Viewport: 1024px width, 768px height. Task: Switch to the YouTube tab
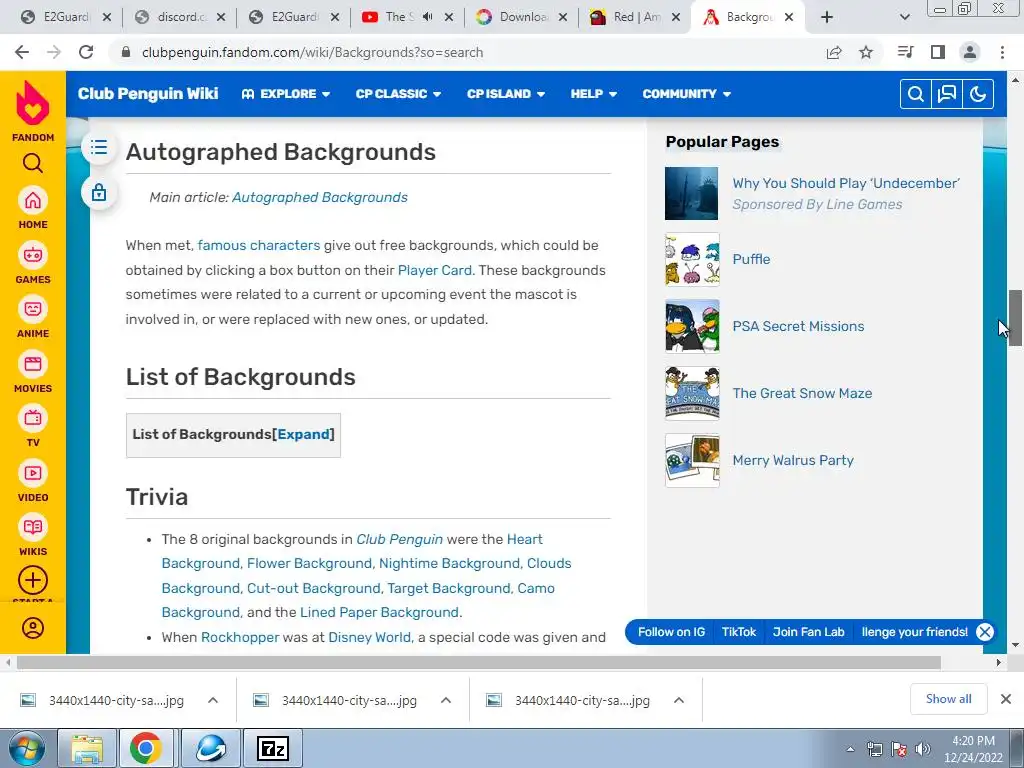[408, 17]
